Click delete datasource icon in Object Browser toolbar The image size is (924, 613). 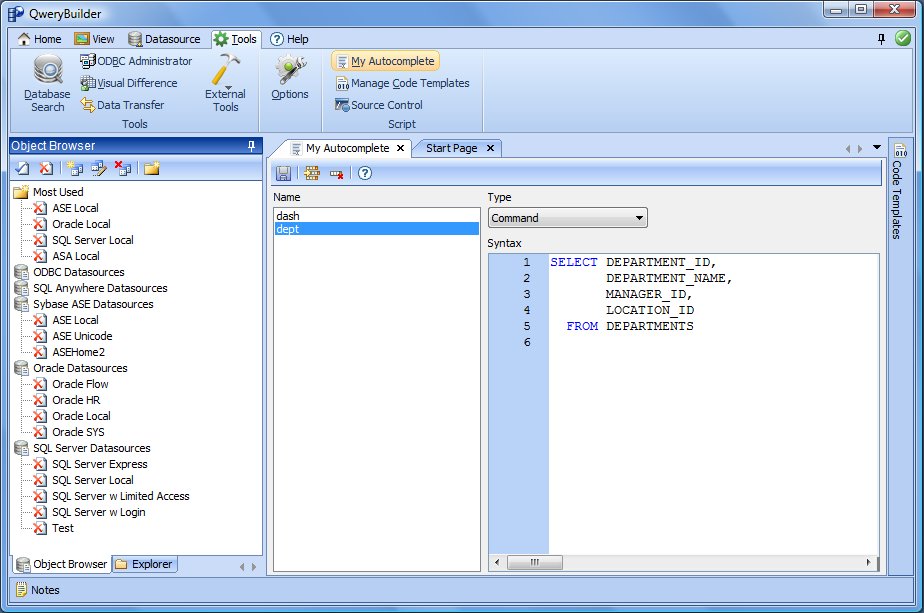coord(123,169)
